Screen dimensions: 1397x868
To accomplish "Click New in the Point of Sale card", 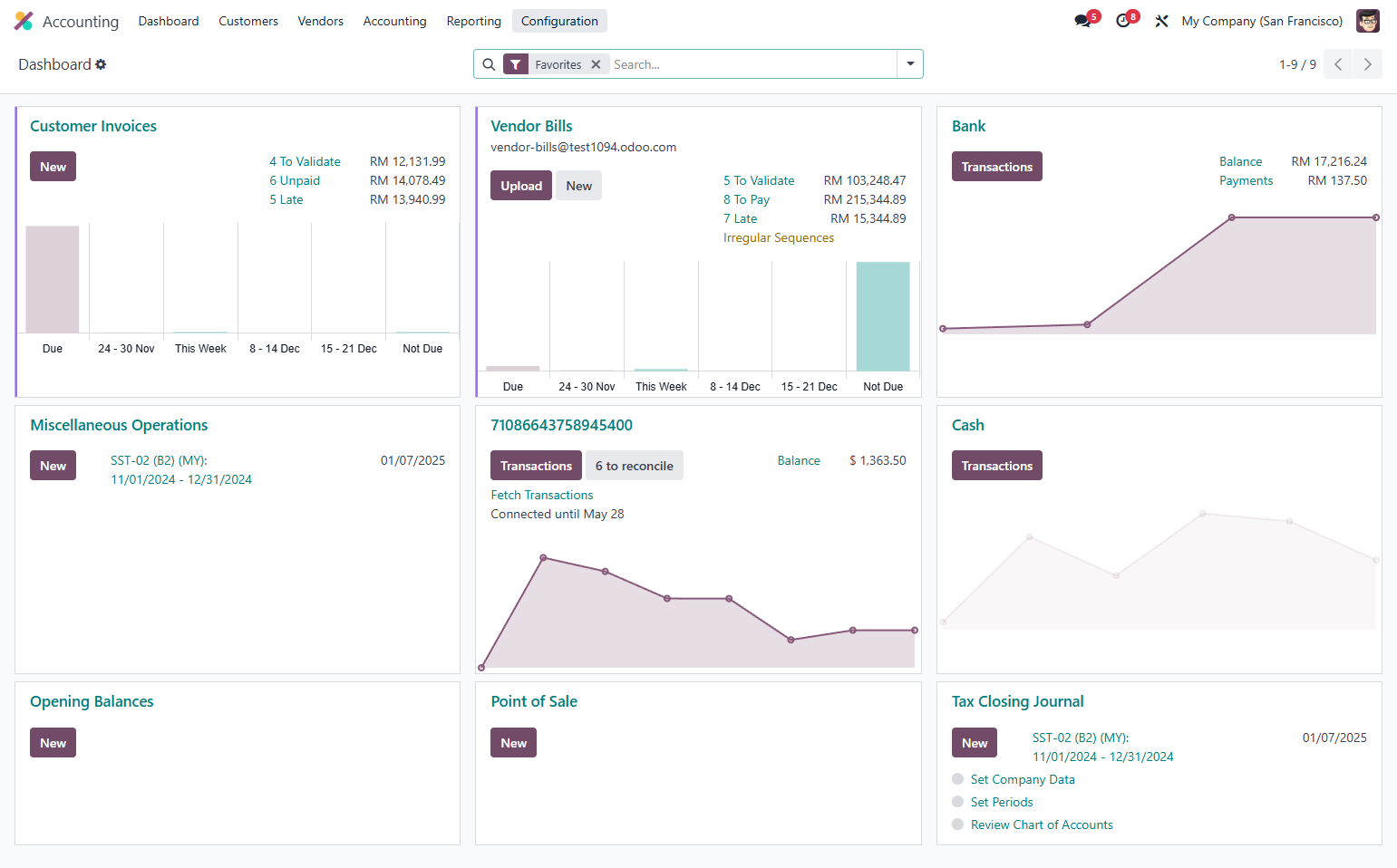I will click(x=513, y=743).
